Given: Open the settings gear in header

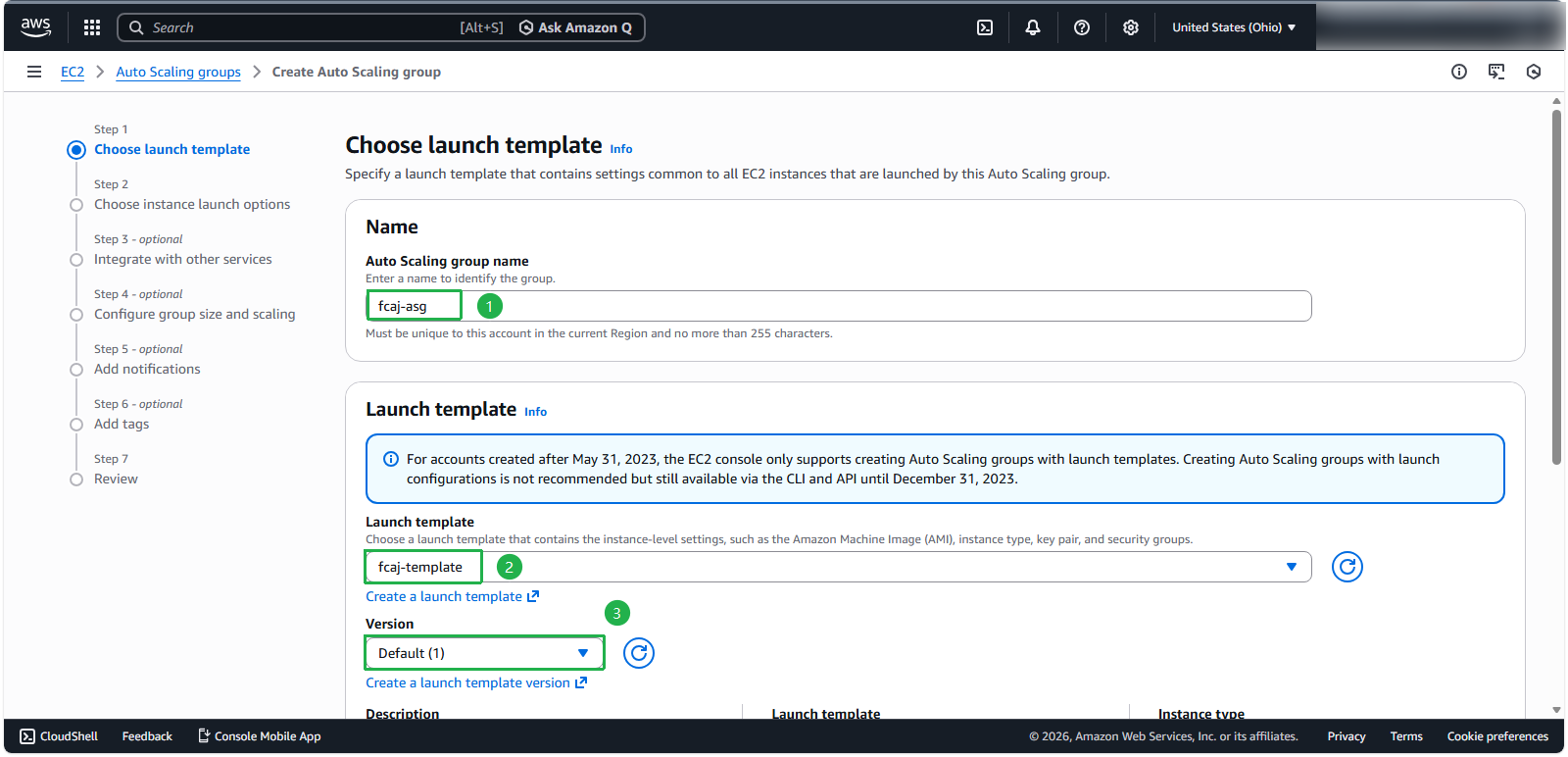Looking at the screenshot, I should click(x=1131, y=27).
